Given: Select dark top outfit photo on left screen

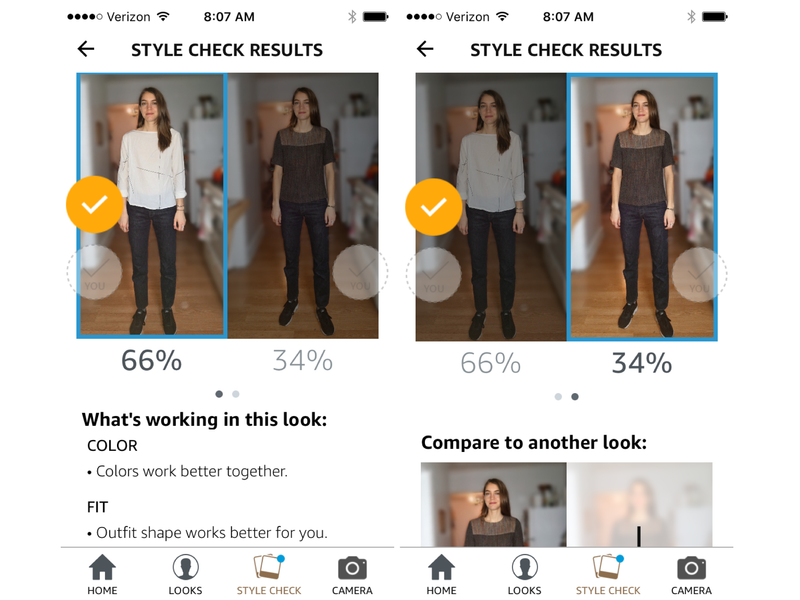Looking at the screenshot, I should (303, 206).
